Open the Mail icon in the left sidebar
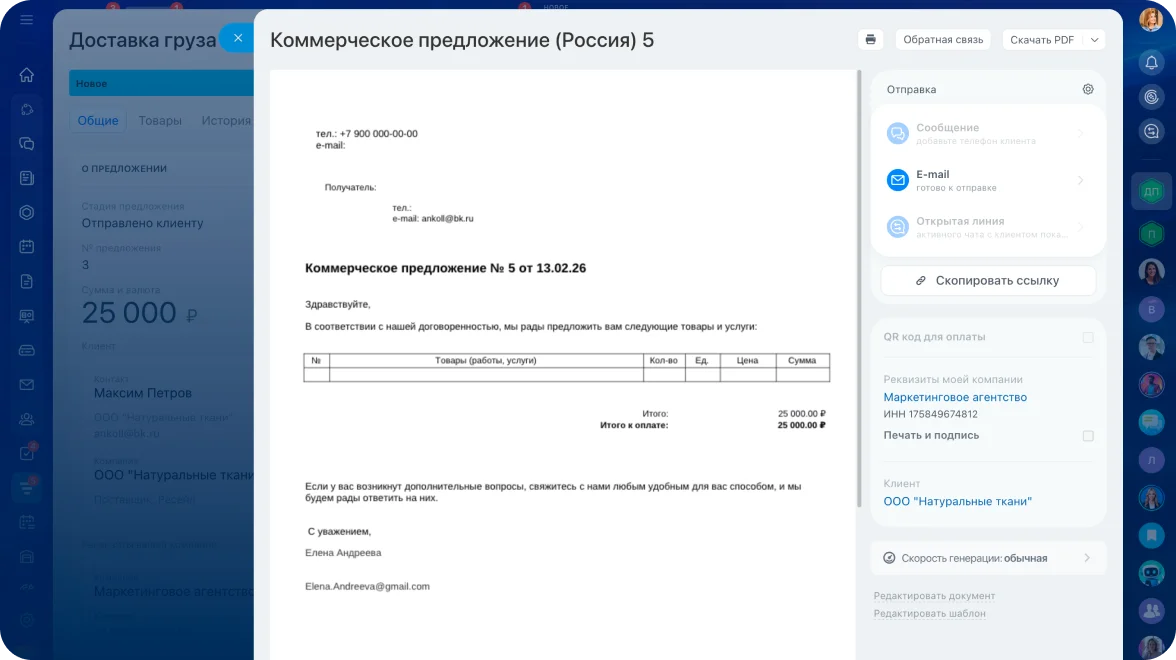This screenshot has width=1176, height=660. [x=26, y=384]
